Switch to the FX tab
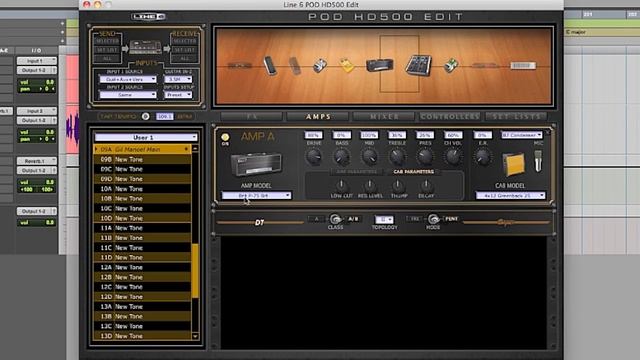This screenshot has height=360, width=640. (x=251, y=117)
